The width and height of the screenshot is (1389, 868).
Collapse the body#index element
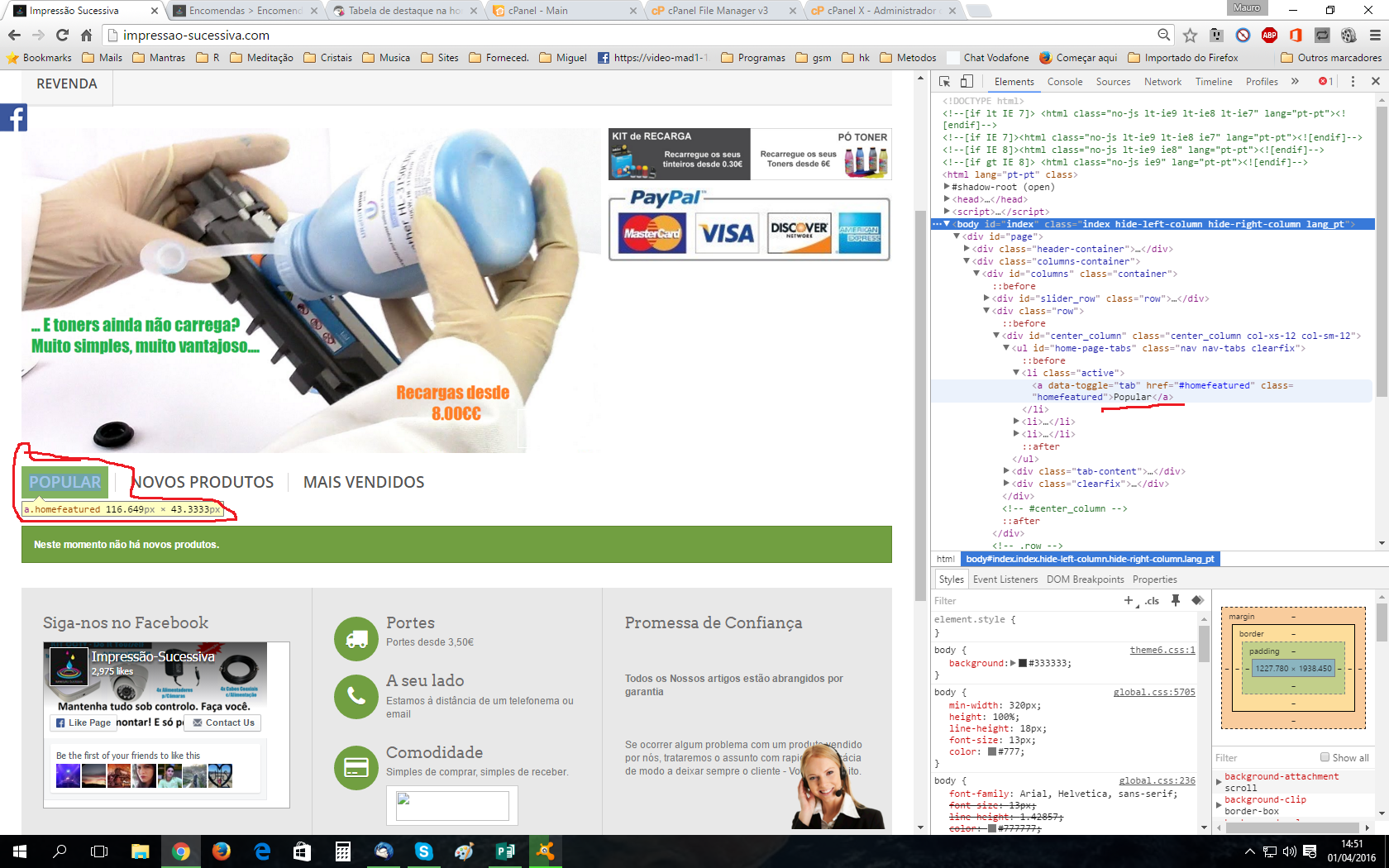click(x=947, y=224)
